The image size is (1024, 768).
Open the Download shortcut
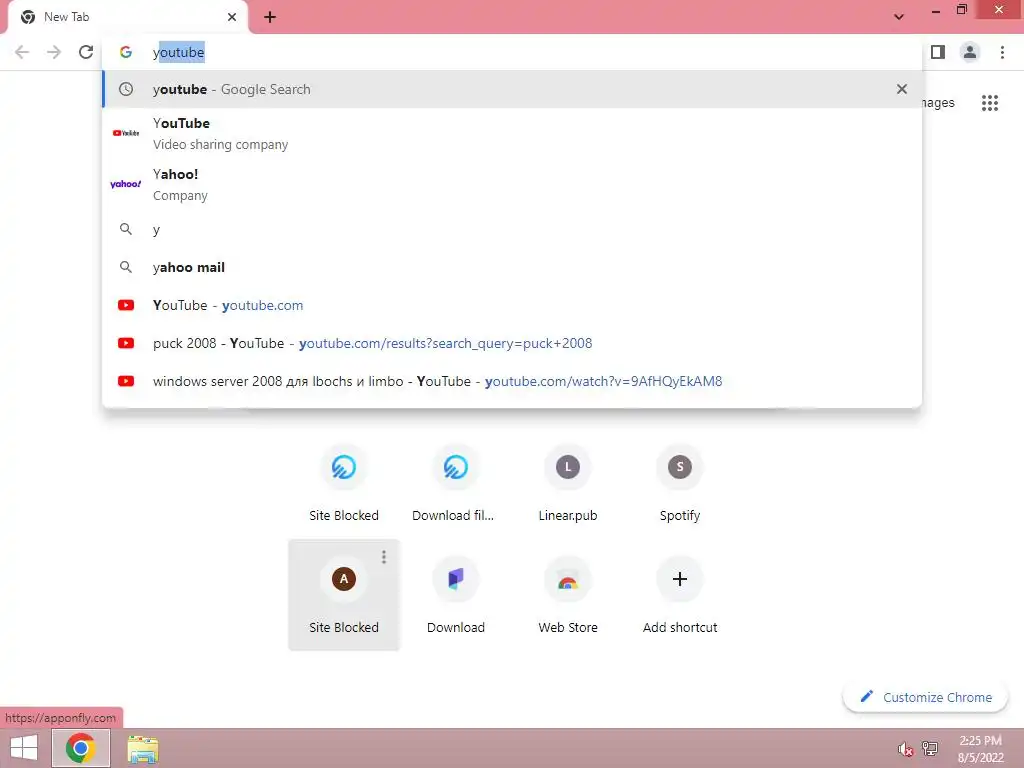[x=455, y=595]
